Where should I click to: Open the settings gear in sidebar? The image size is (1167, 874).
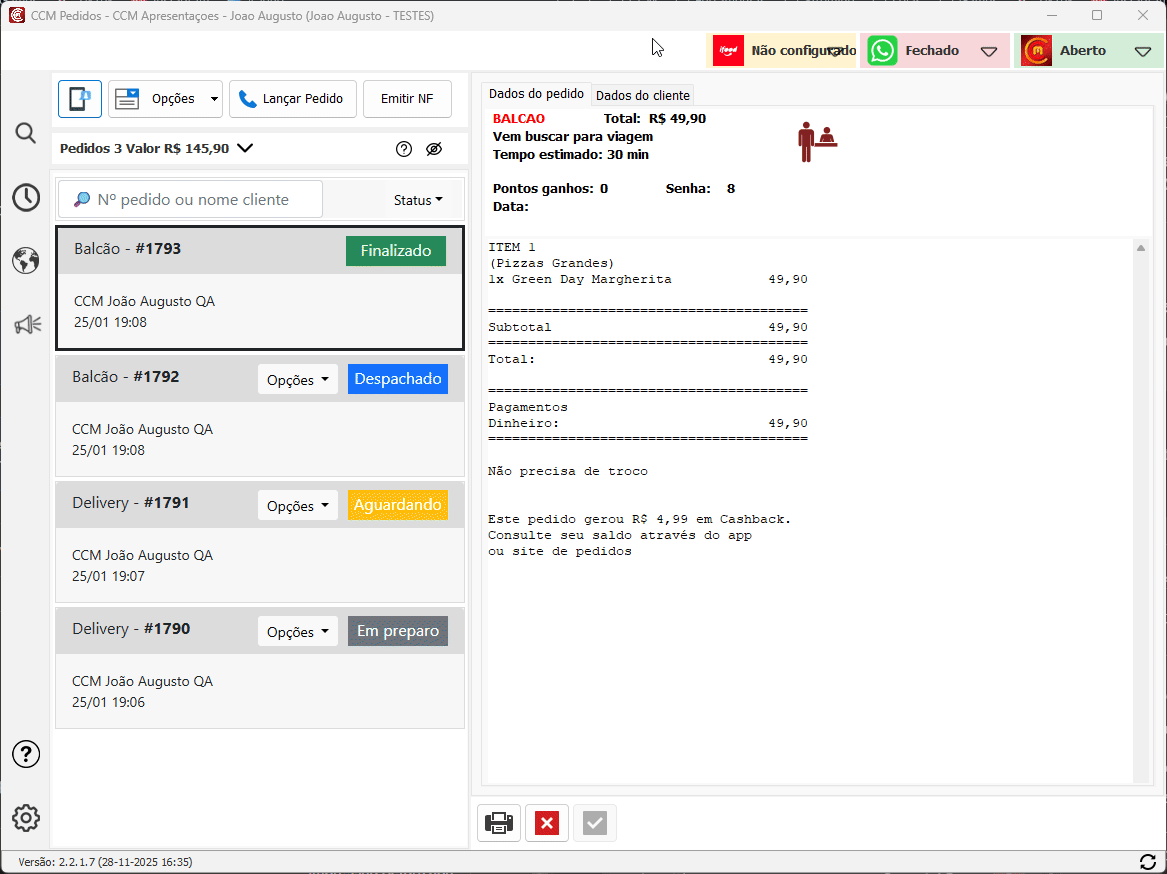[26, 818]
